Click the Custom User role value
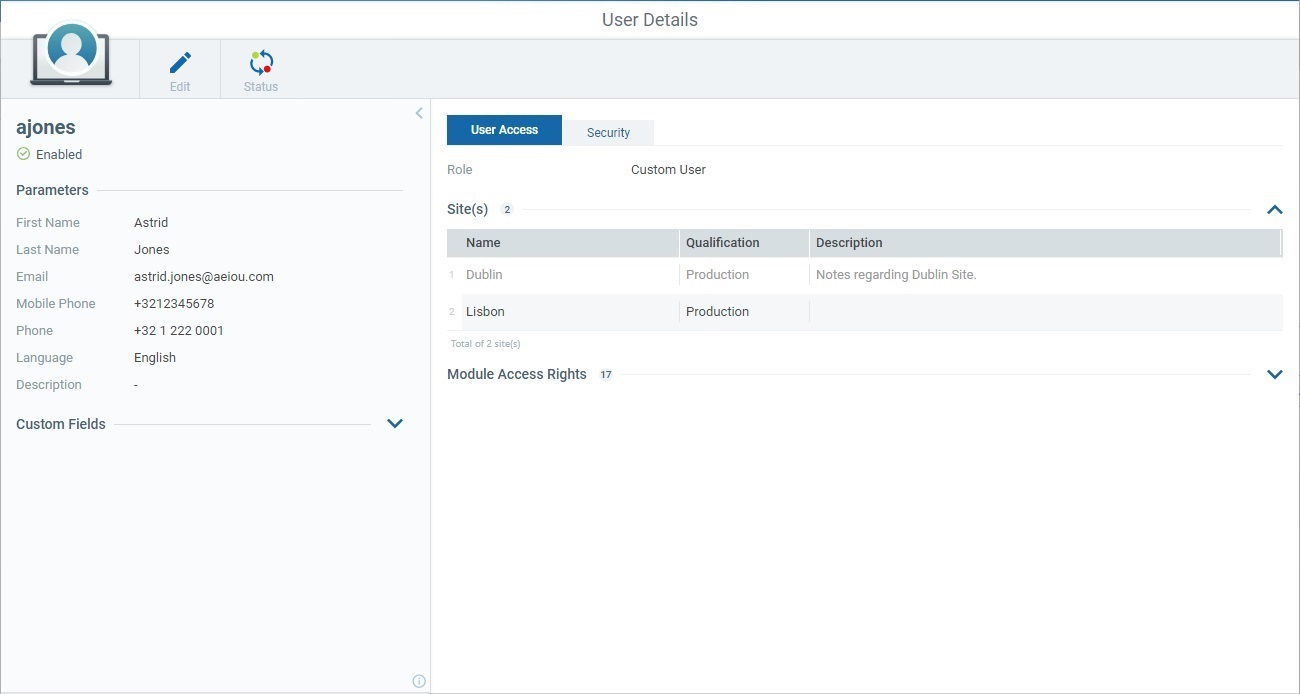Screen dimensions: 1300x694 [668, 170]
